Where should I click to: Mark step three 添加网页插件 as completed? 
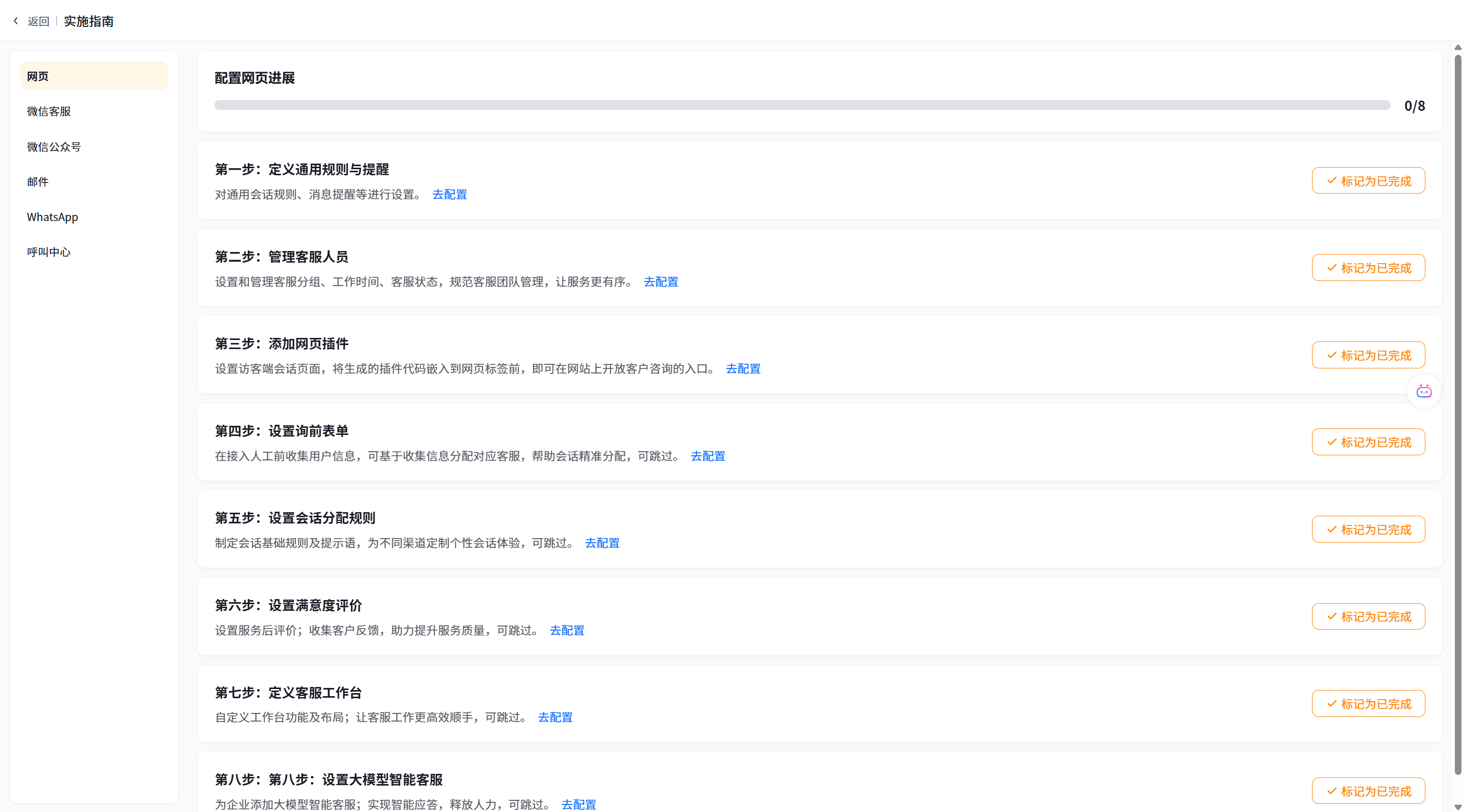[1368, 355]
